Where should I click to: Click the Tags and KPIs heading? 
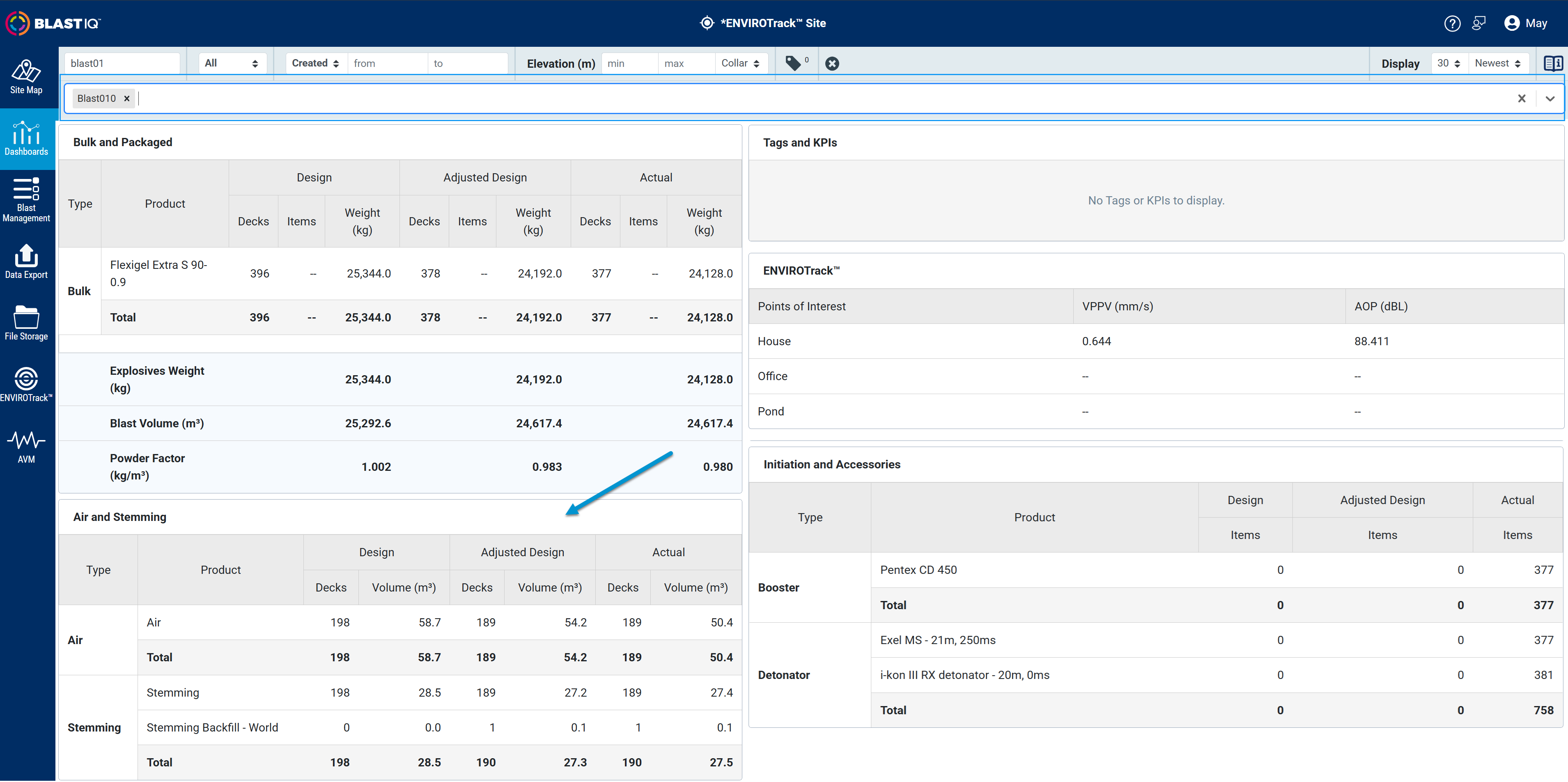(800, 142)
